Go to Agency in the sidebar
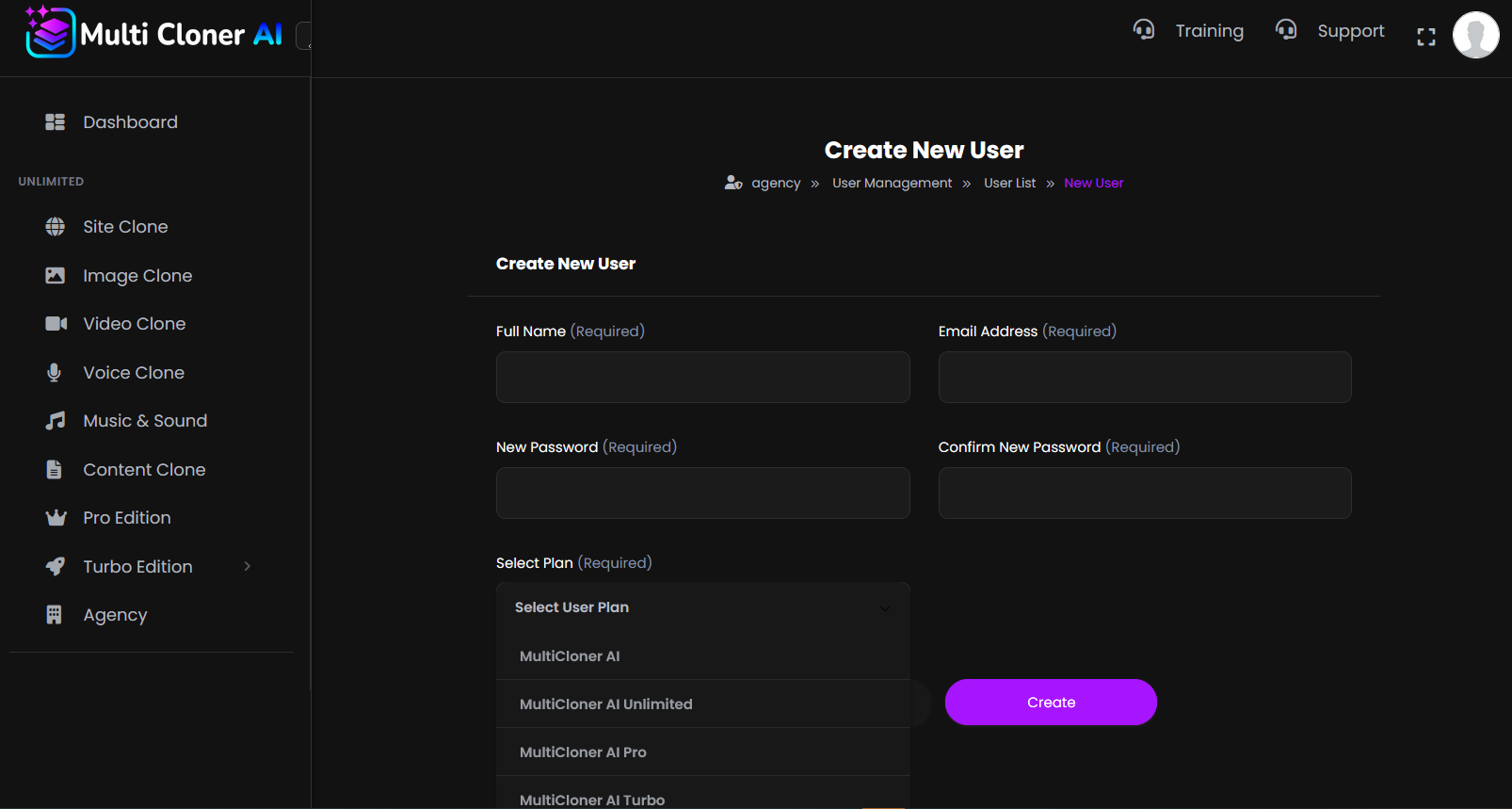Screen dimensions: 1512x809 click(115, 615)
